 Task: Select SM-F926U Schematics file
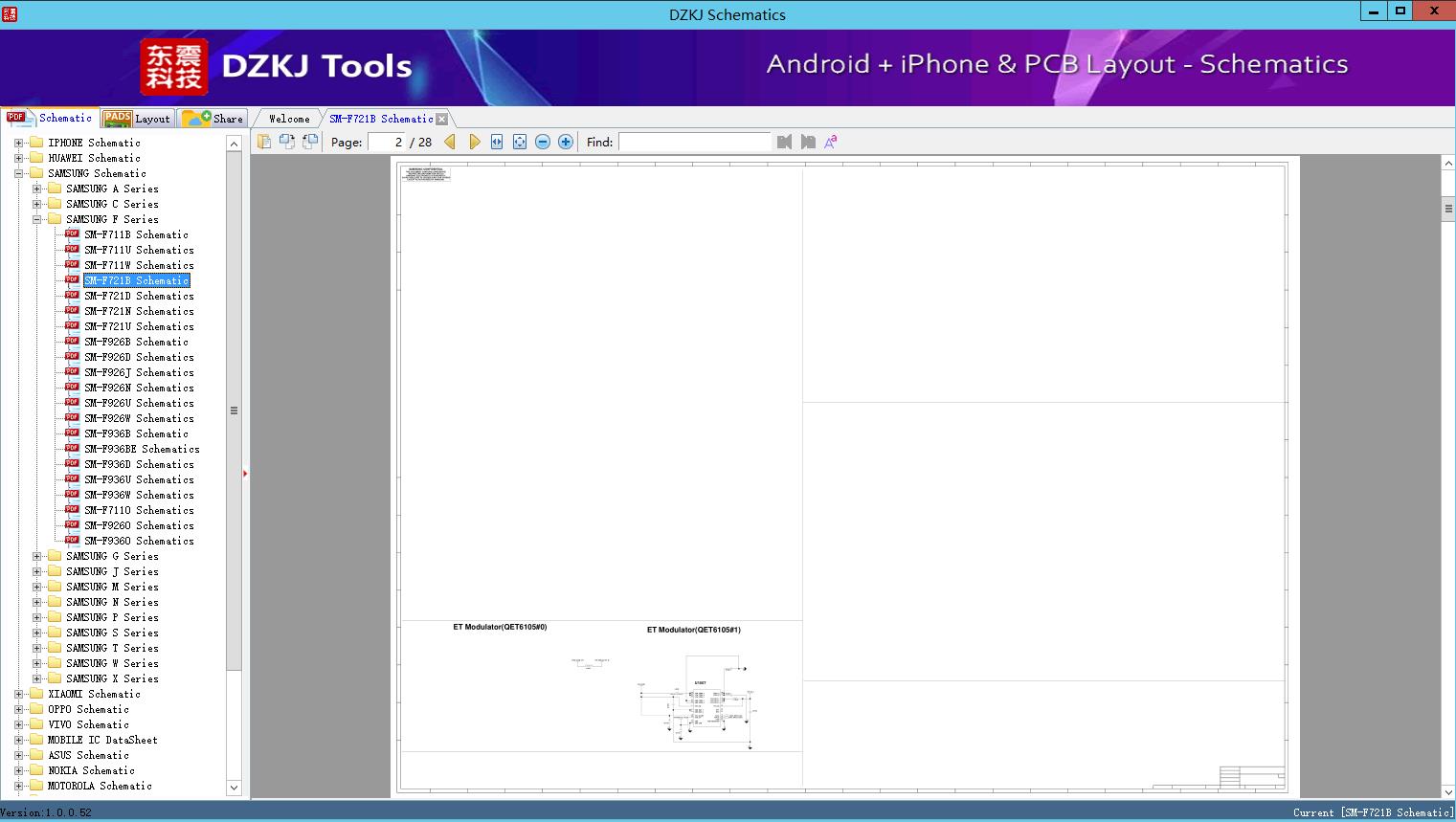[139, 403]
